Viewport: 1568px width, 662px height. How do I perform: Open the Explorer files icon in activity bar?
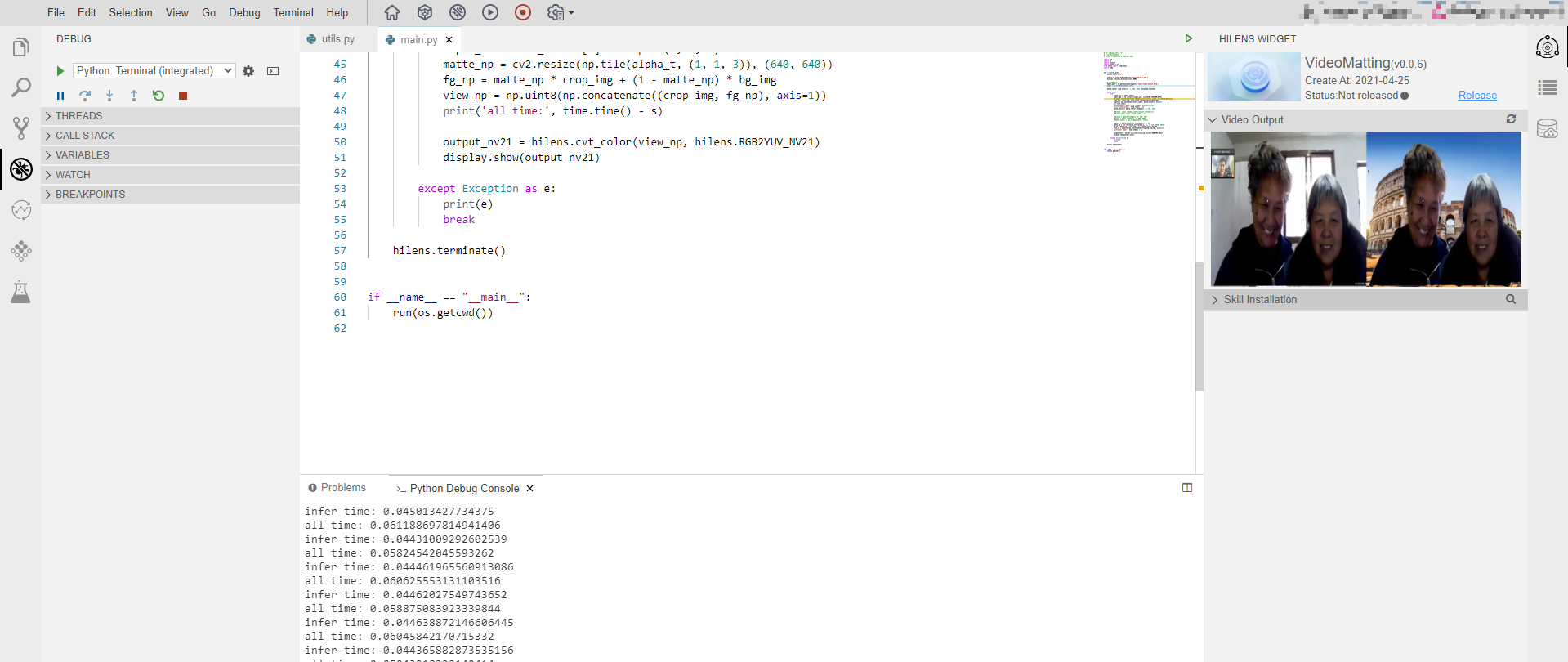[21, 47]
